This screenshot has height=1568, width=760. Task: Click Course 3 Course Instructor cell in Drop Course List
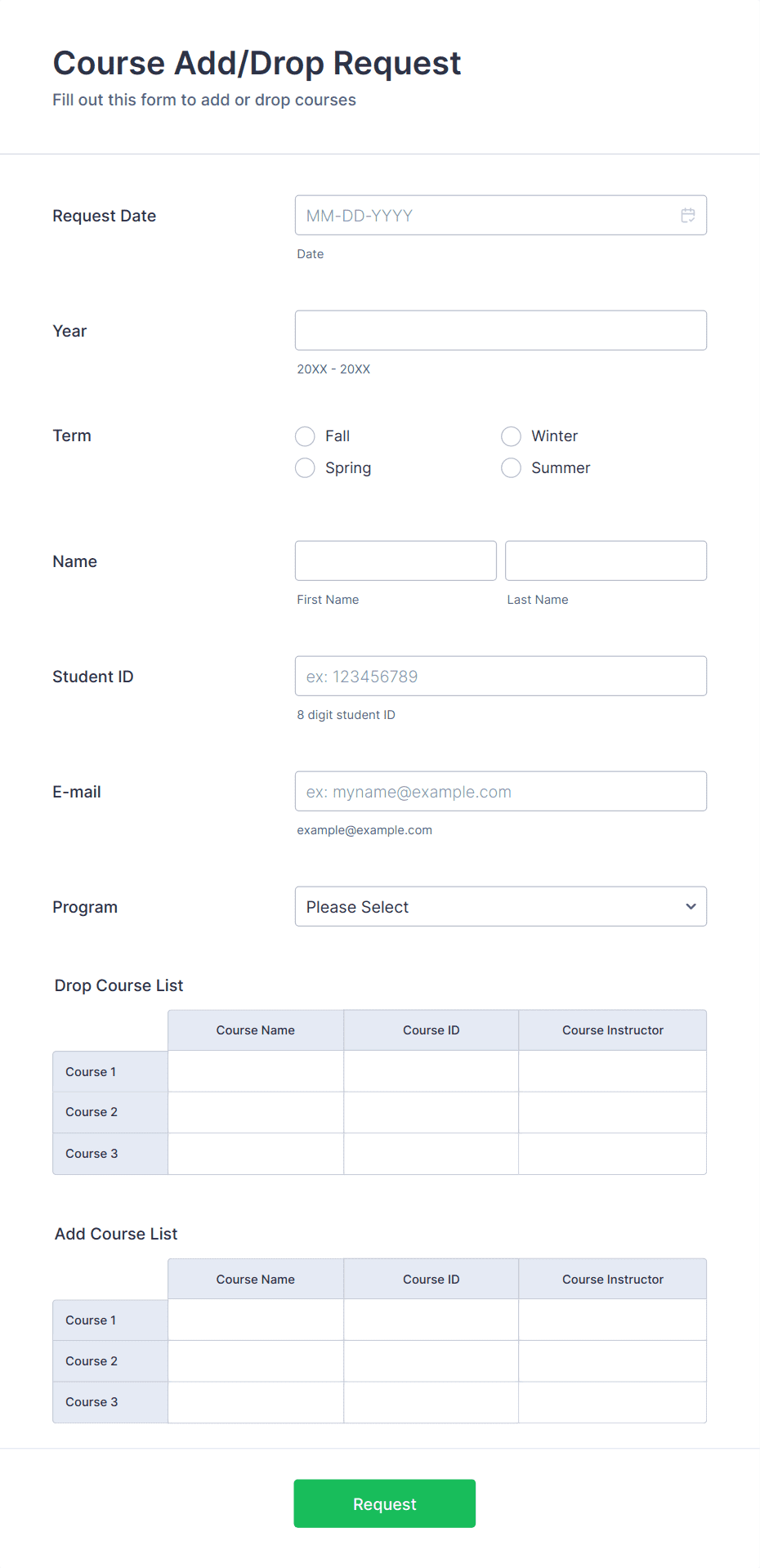tap(612, 1154)
